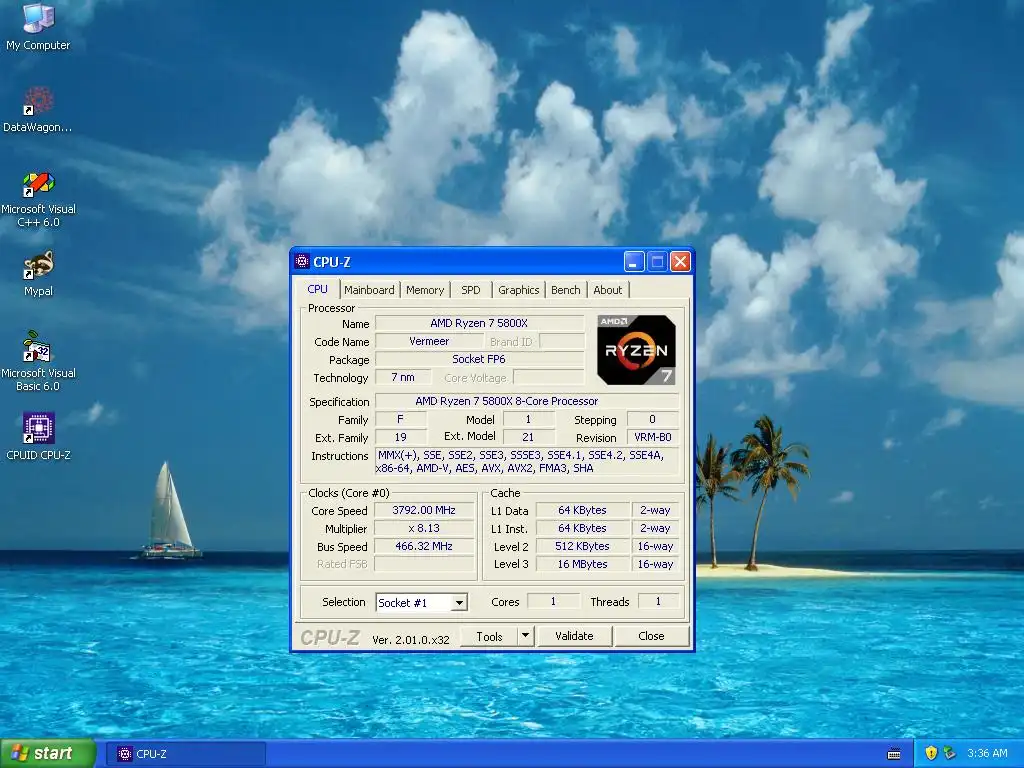The width and height of the screenshot is (1024, 768).
Task: Open the SPD tab
Action: [470, 290]
